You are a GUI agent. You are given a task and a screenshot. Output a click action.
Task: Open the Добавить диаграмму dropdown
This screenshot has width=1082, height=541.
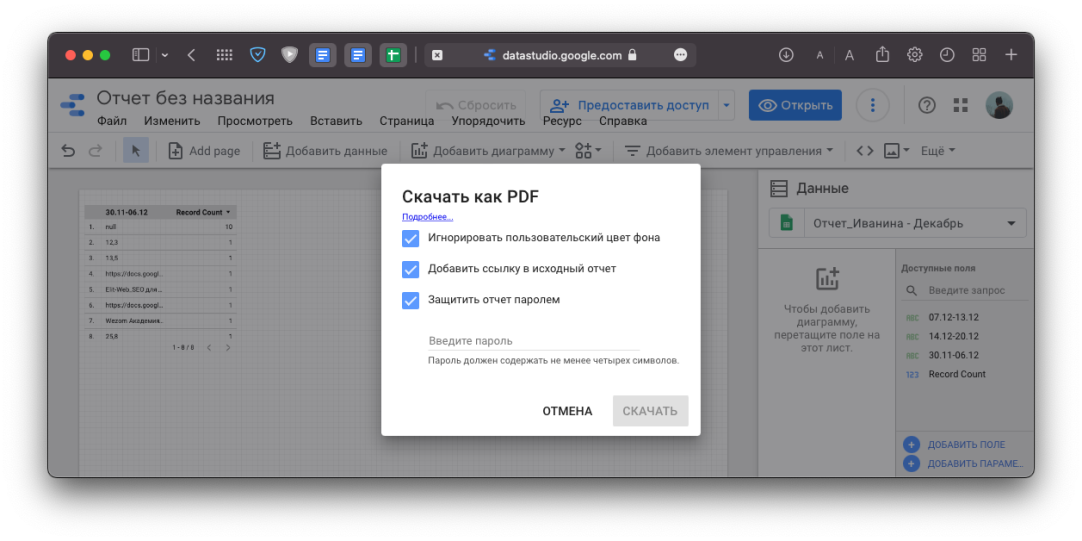[x=489, y=150]
